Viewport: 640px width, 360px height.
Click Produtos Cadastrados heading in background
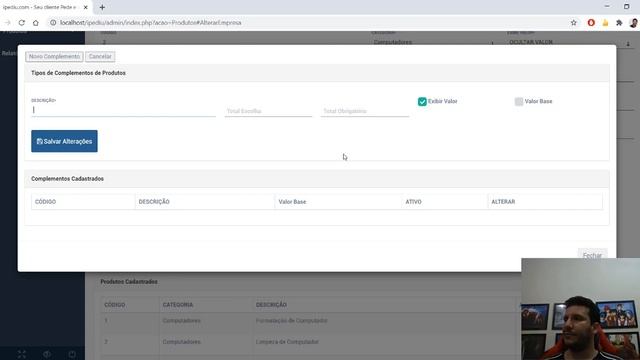(x=129, y=282)
